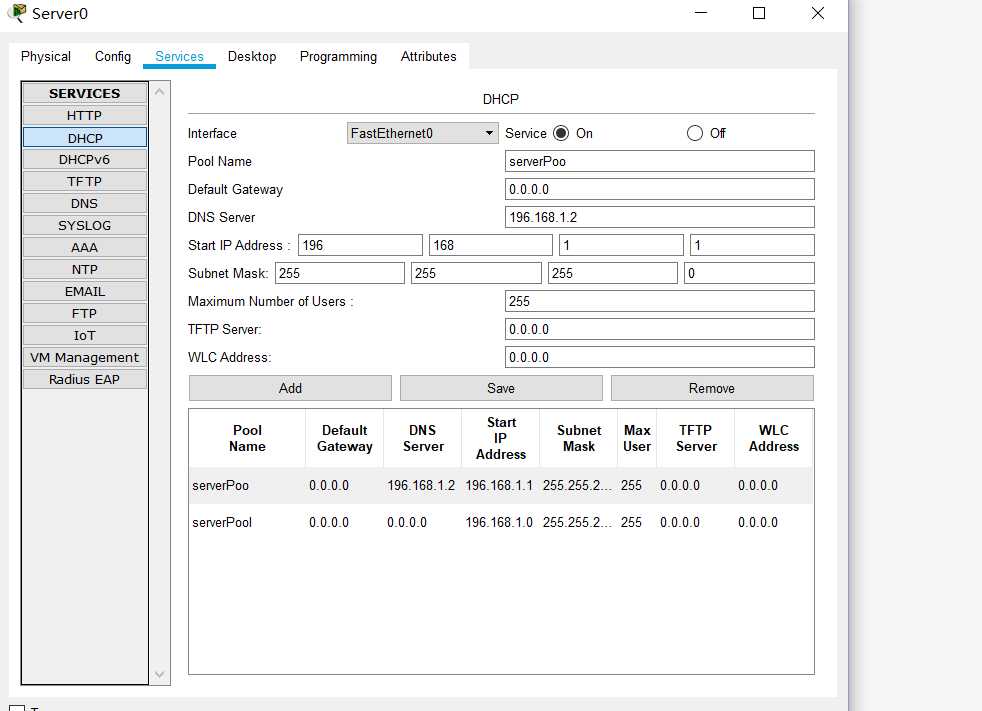The width and height of the screenshot is (982, 711).
Task: Open FTP service settings
Action: pyautogui.click(x=85, y=313)
